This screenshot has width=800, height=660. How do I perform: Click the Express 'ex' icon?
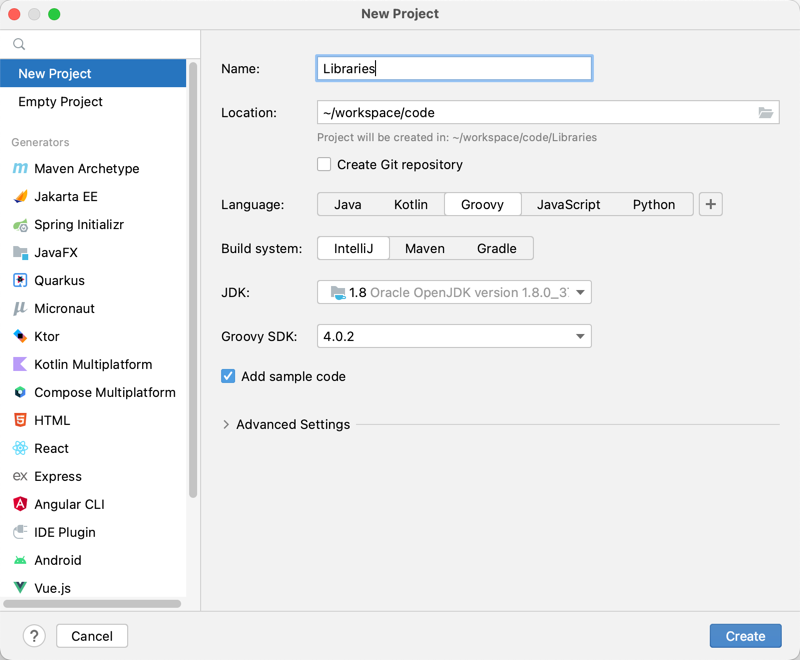point(20,476)
